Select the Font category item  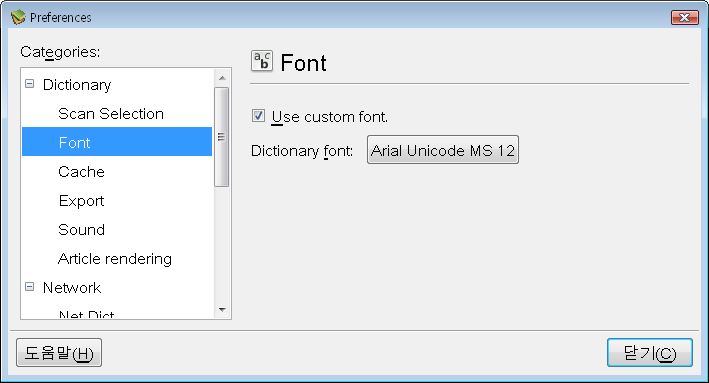pyautogui.click(x=117, y=142)
